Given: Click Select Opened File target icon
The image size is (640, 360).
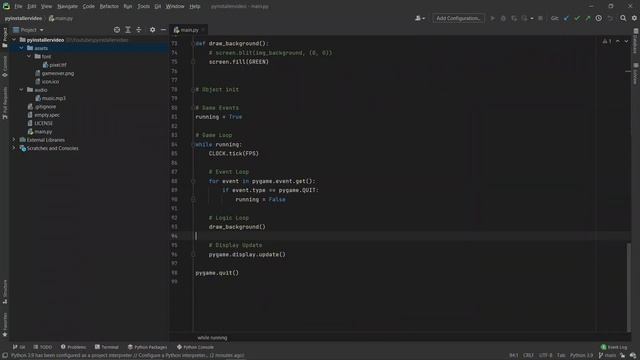Looking at the screenshot, I should (x=117, y=30).
